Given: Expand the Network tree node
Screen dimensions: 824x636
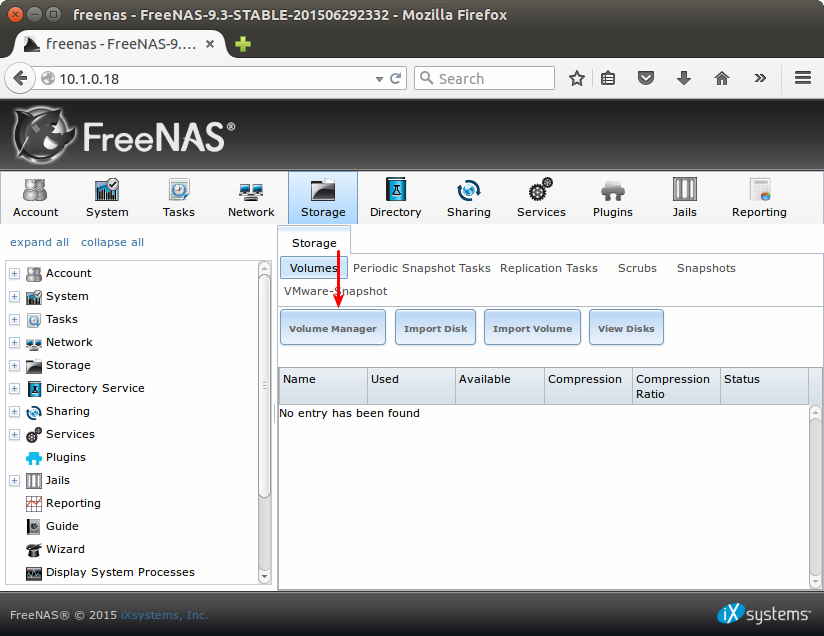Looking at the screenshot, I should (15, 343).
